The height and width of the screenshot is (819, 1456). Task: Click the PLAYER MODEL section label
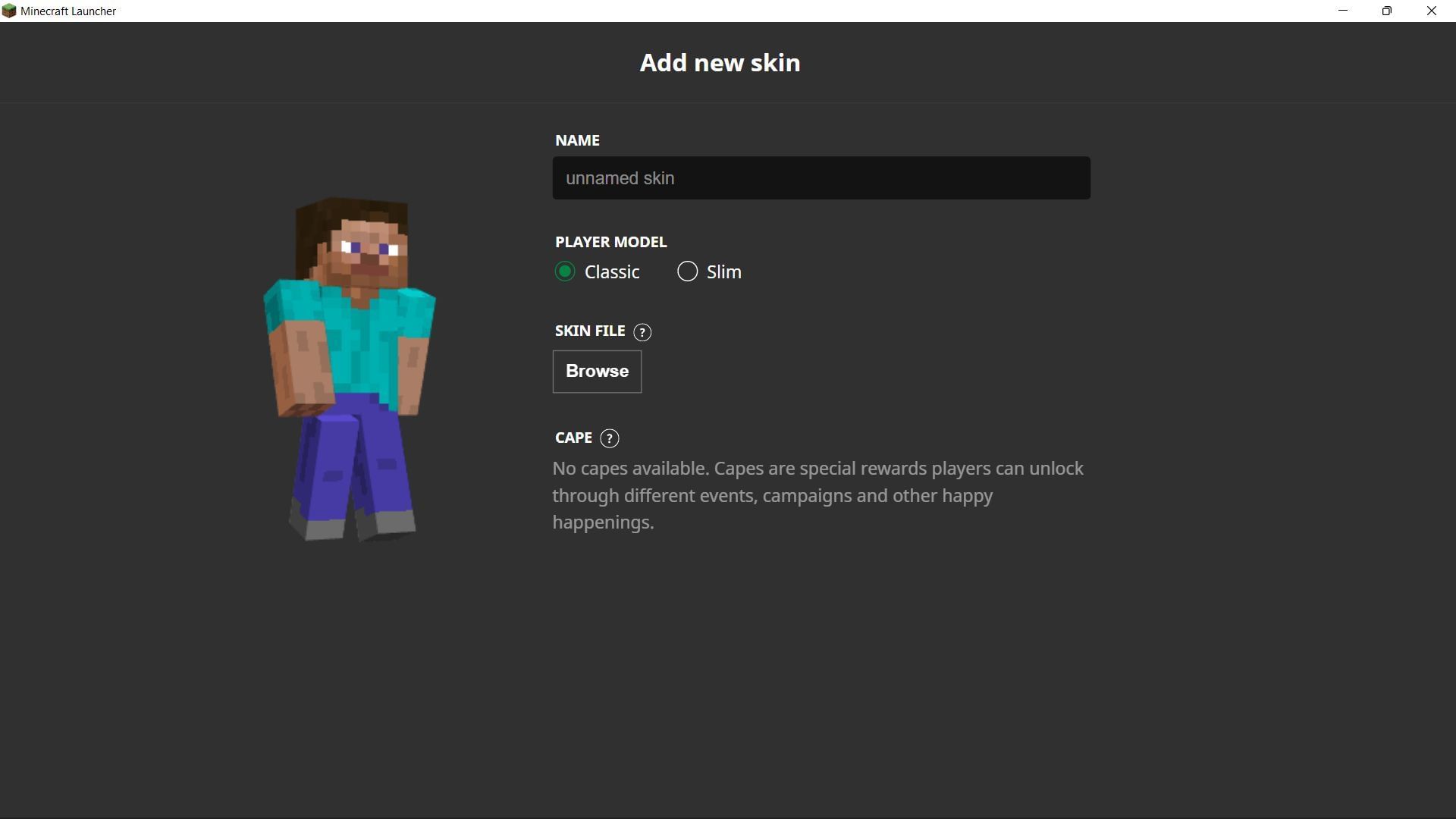point(610,242)
